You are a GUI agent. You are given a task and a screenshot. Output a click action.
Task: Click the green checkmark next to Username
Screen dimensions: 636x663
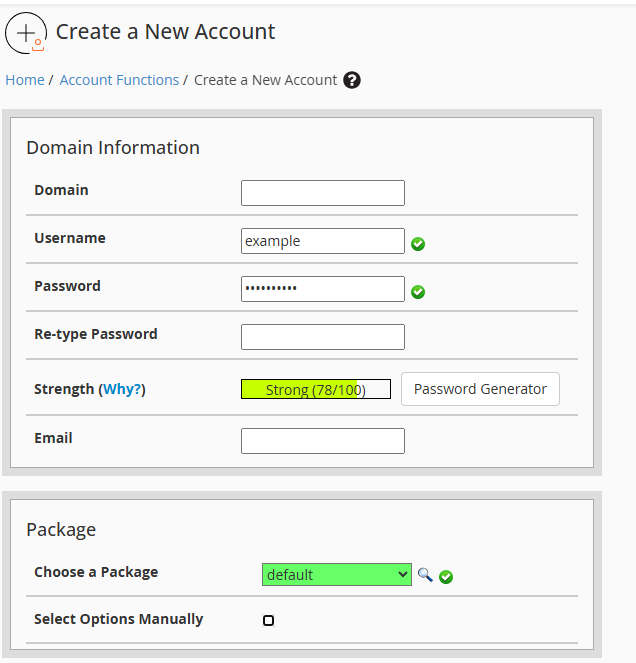[418, 244]
